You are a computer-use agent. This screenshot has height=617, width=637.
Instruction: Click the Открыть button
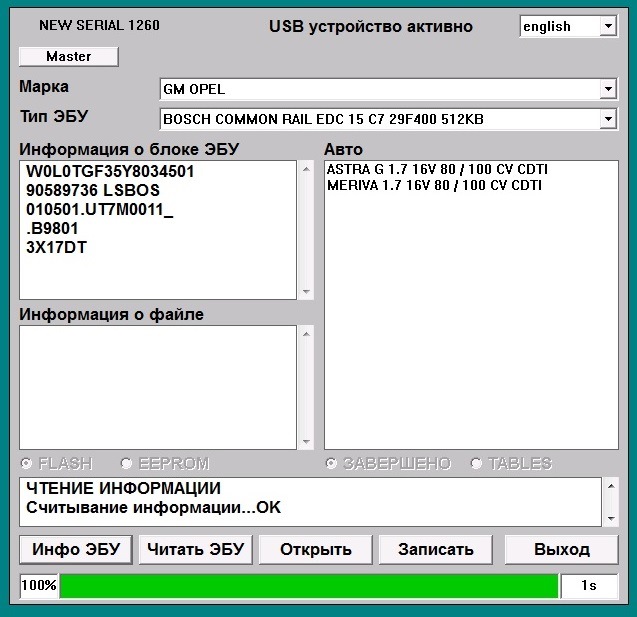315,550
